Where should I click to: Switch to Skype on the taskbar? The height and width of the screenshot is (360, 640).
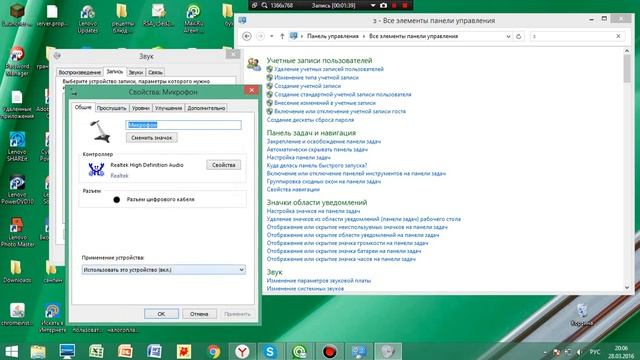tap(270, 351)
